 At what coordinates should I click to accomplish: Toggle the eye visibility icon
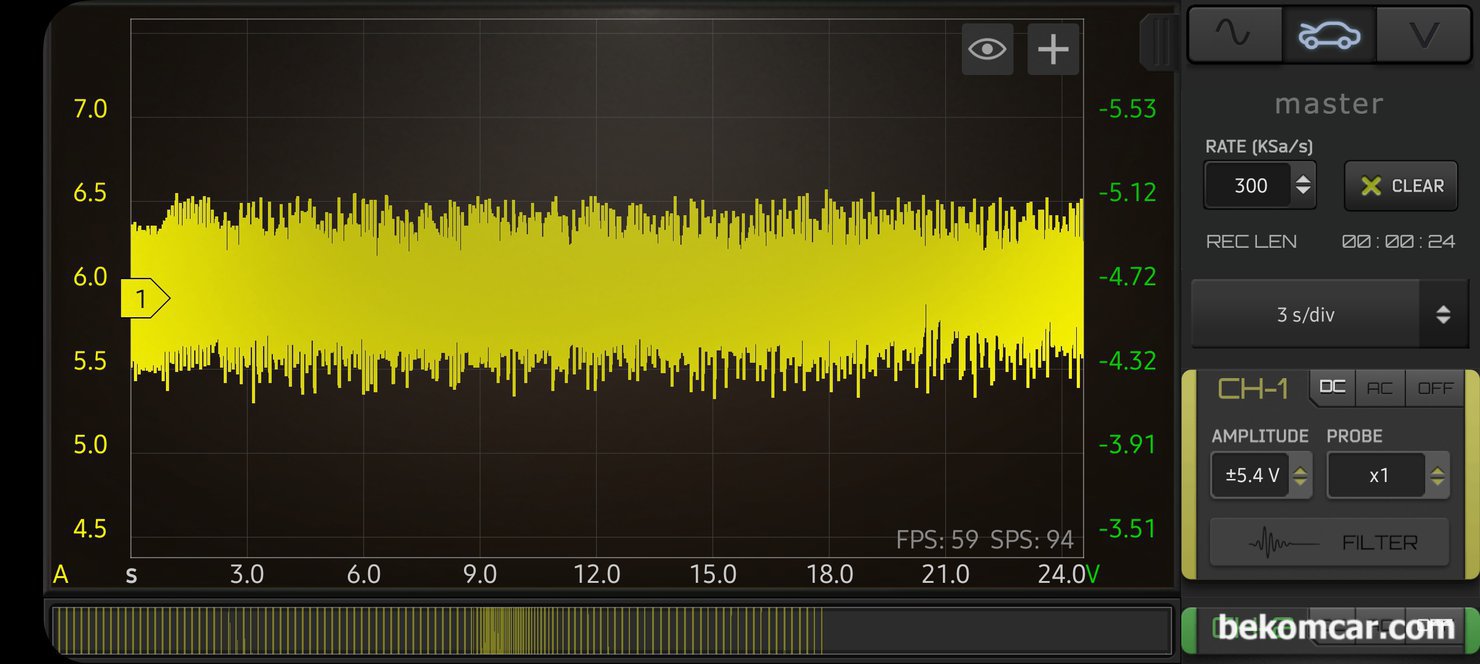tap(987, 49)
